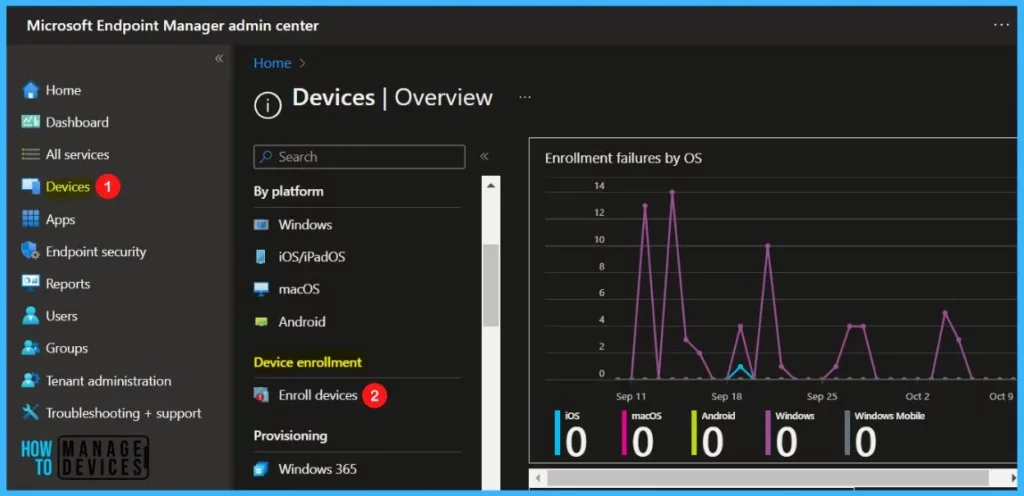
Task: Click the Devices monitor icon in sidebar
Action: pyautogui.click(x=31, y=187)
